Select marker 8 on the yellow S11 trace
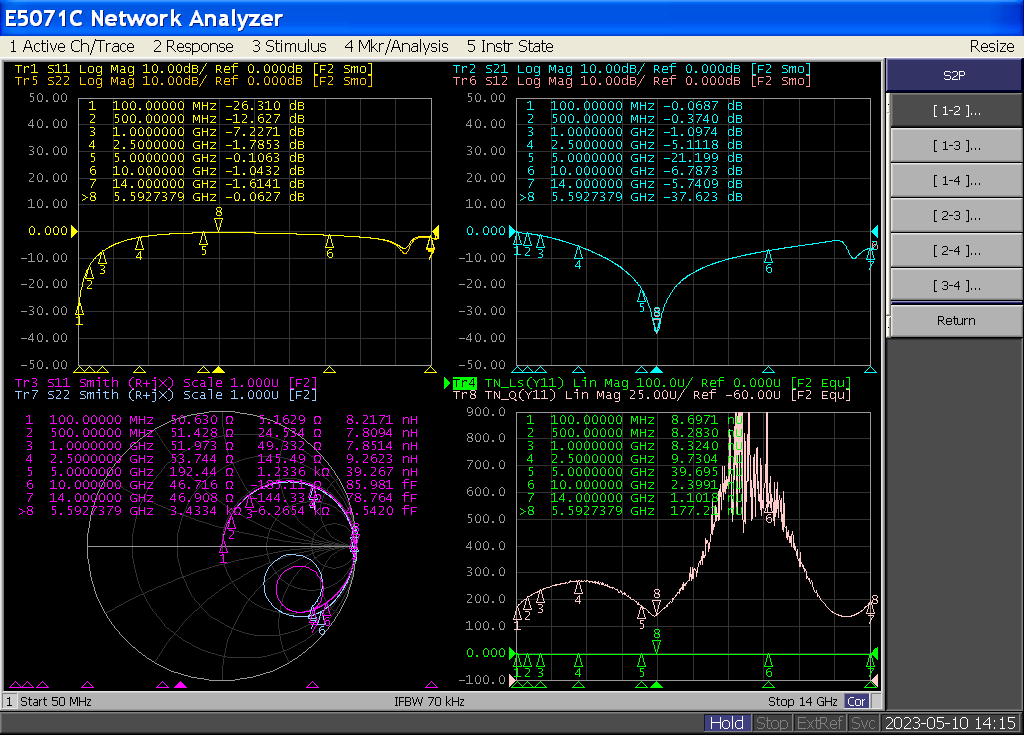1024x735 pixels. [x=218, y=221]
